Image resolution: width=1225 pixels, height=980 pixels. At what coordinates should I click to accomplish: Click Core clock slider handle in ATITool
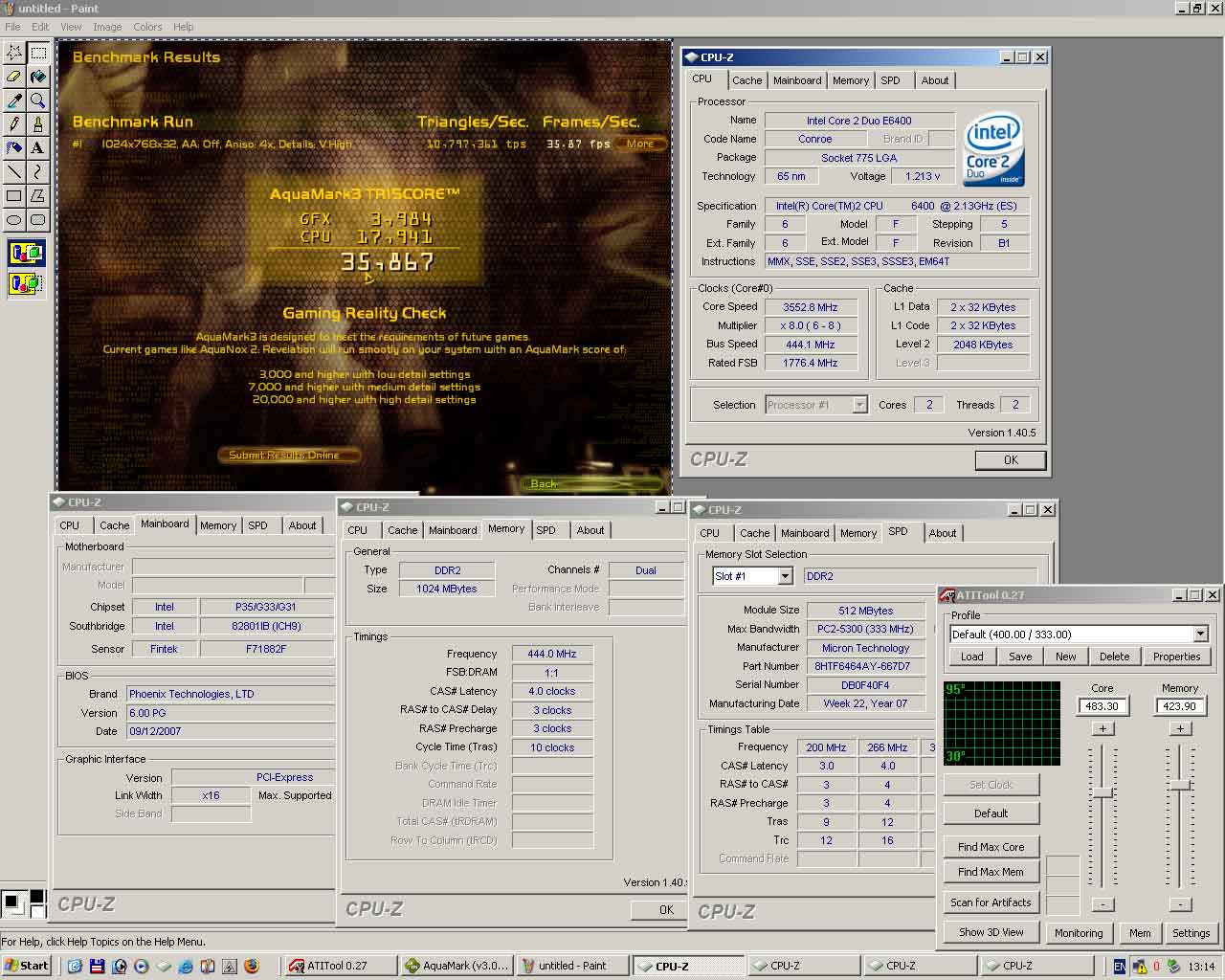(x=1102, y=792)
